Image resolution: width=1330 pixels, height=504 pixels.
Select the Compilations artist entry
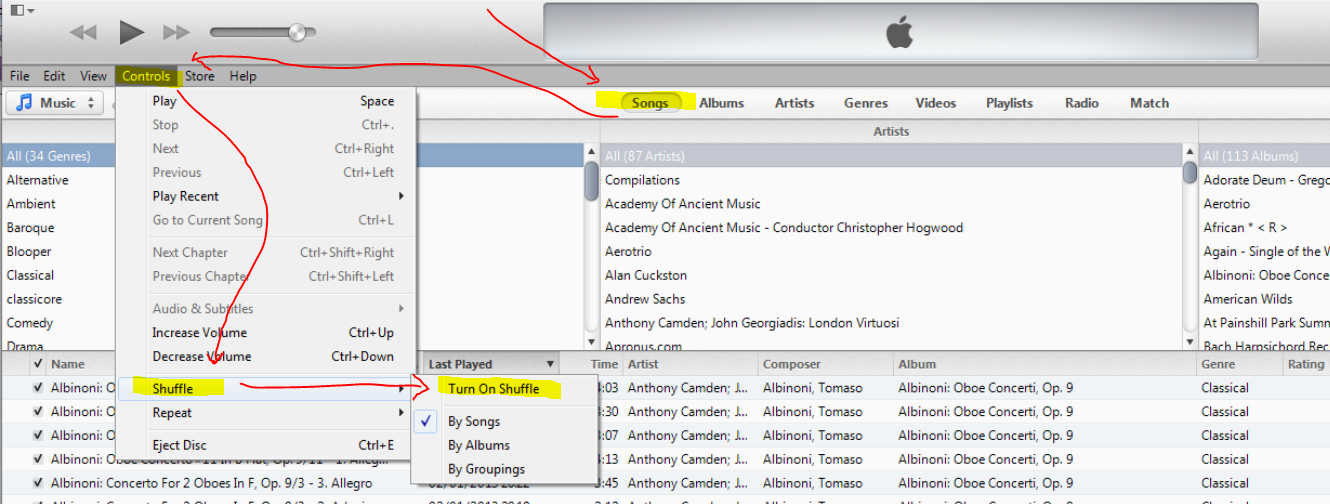click(x=642, y=181)
